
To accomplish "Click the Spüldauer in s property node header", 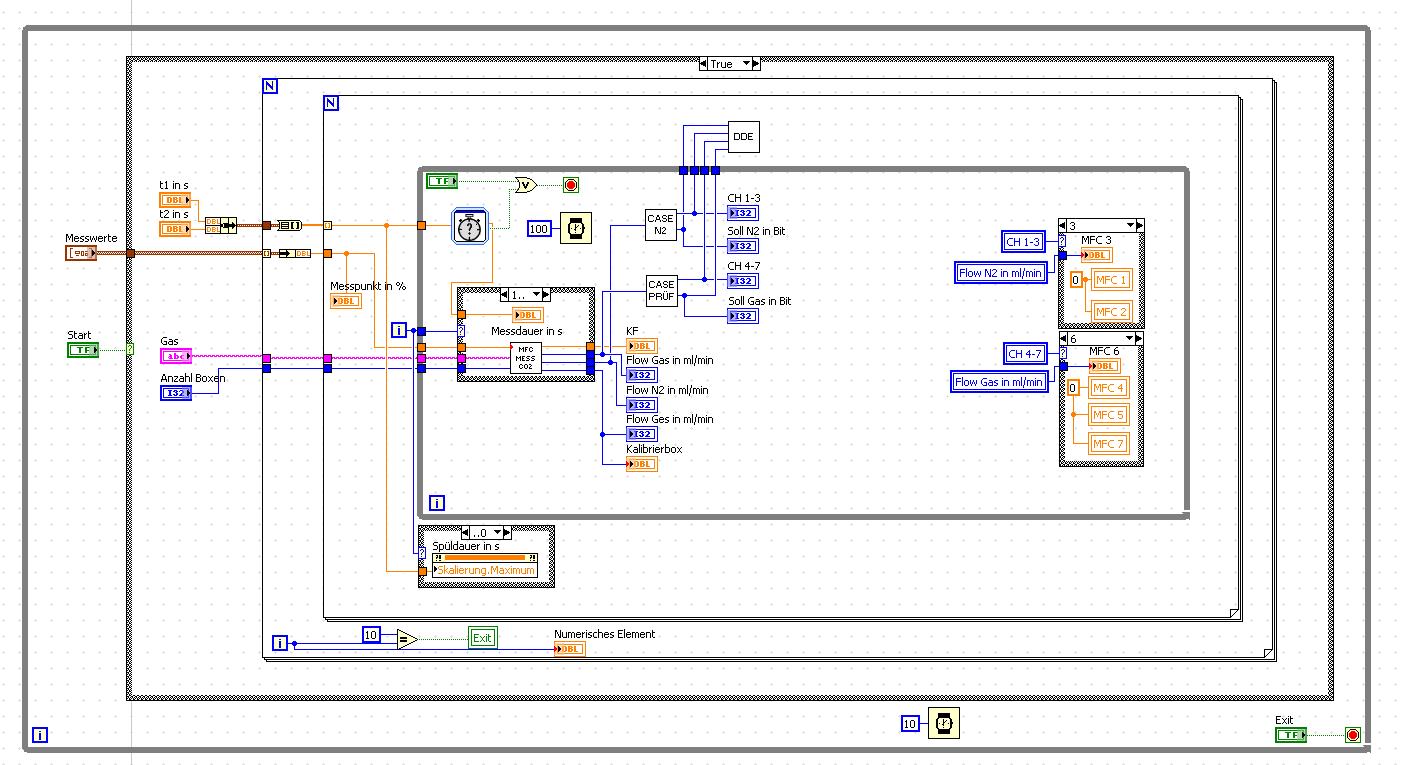I will [x=485, y=557].
